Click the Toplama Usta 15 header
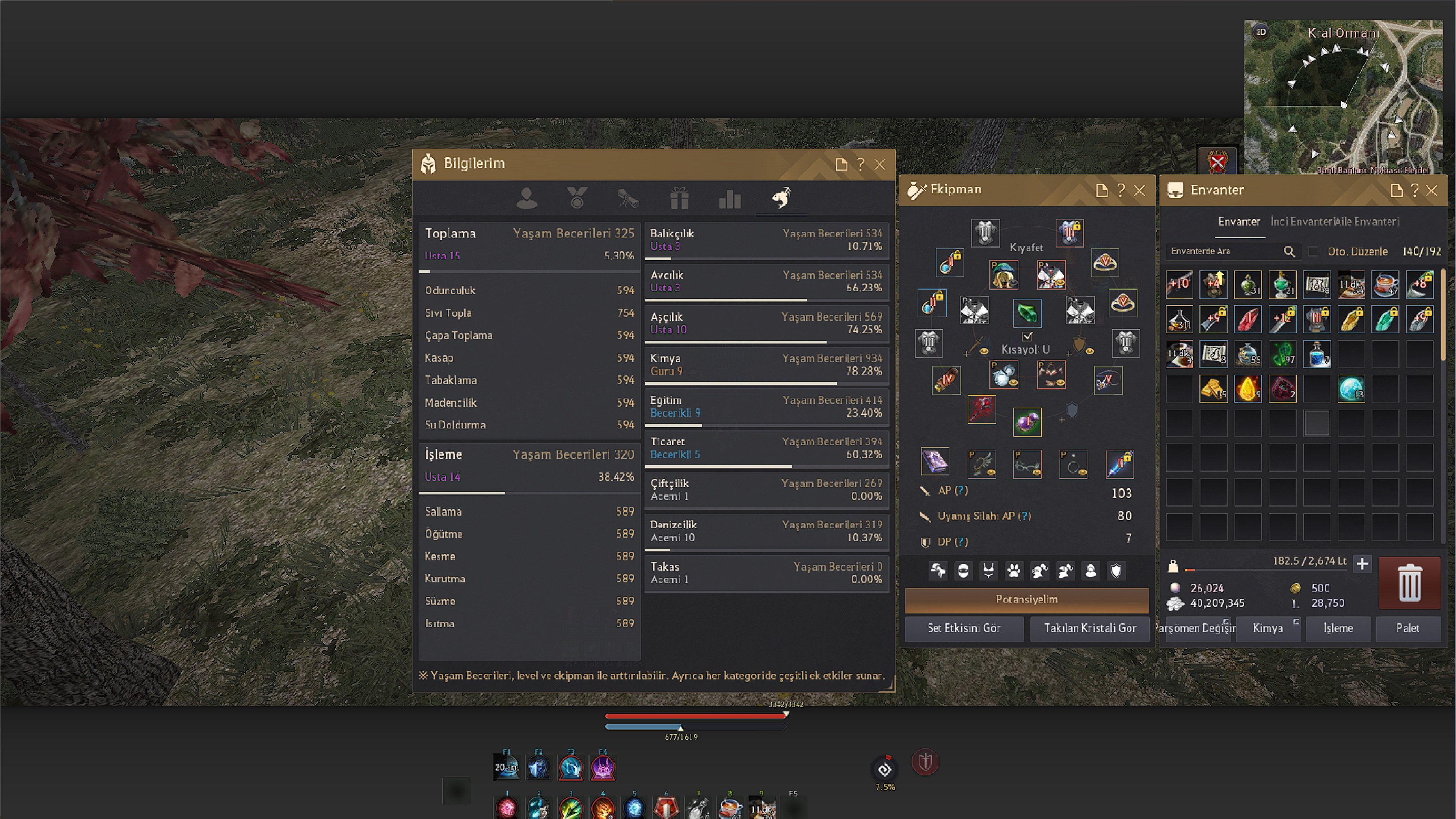 (529, 248)
